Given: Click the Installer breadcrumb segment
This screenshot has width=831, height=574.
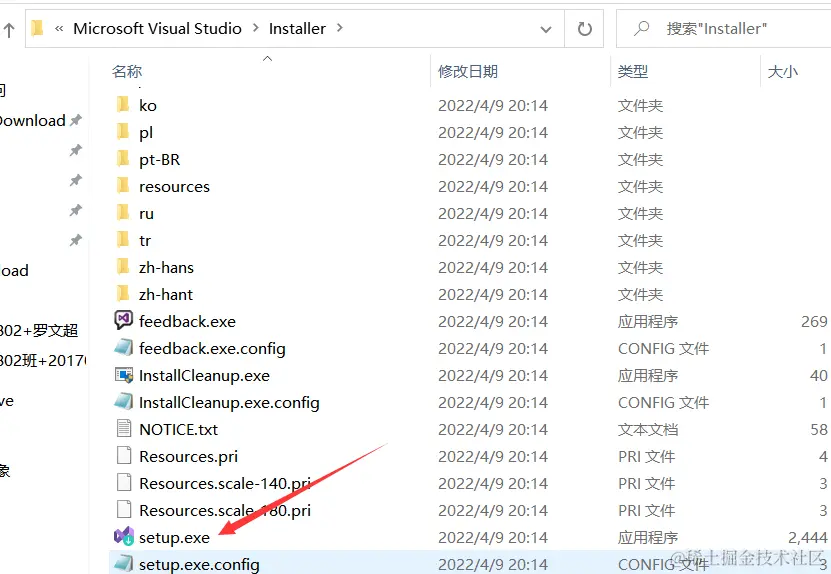Looking at the screenshot, I should (297, 28).
